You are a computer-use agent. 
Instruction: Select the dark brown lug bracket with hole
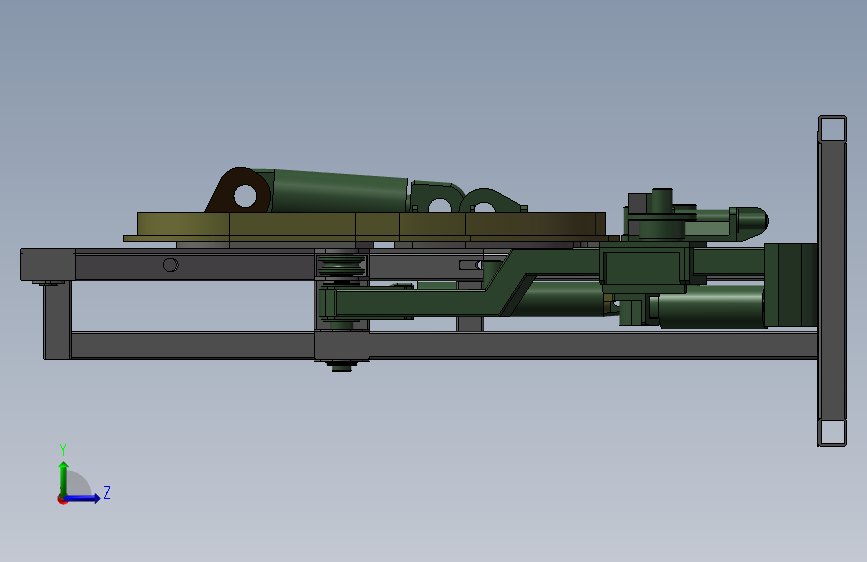[238, 191]
